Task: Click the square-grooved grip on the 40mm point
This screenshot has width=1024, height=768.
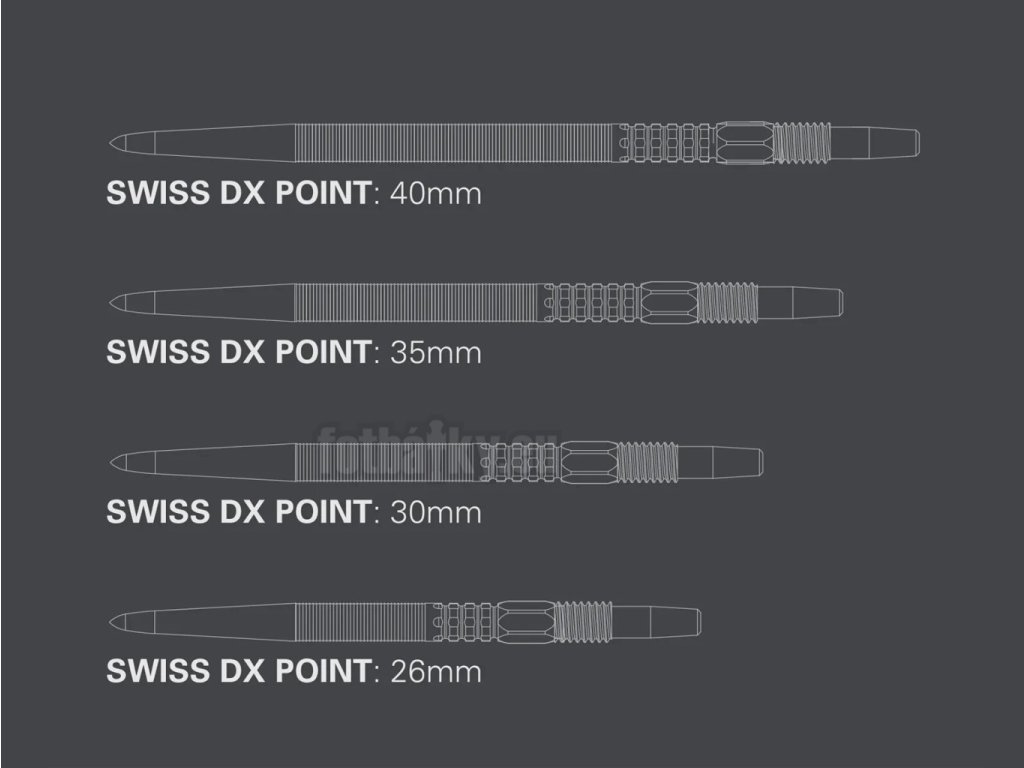Action: tap(667, 143)
